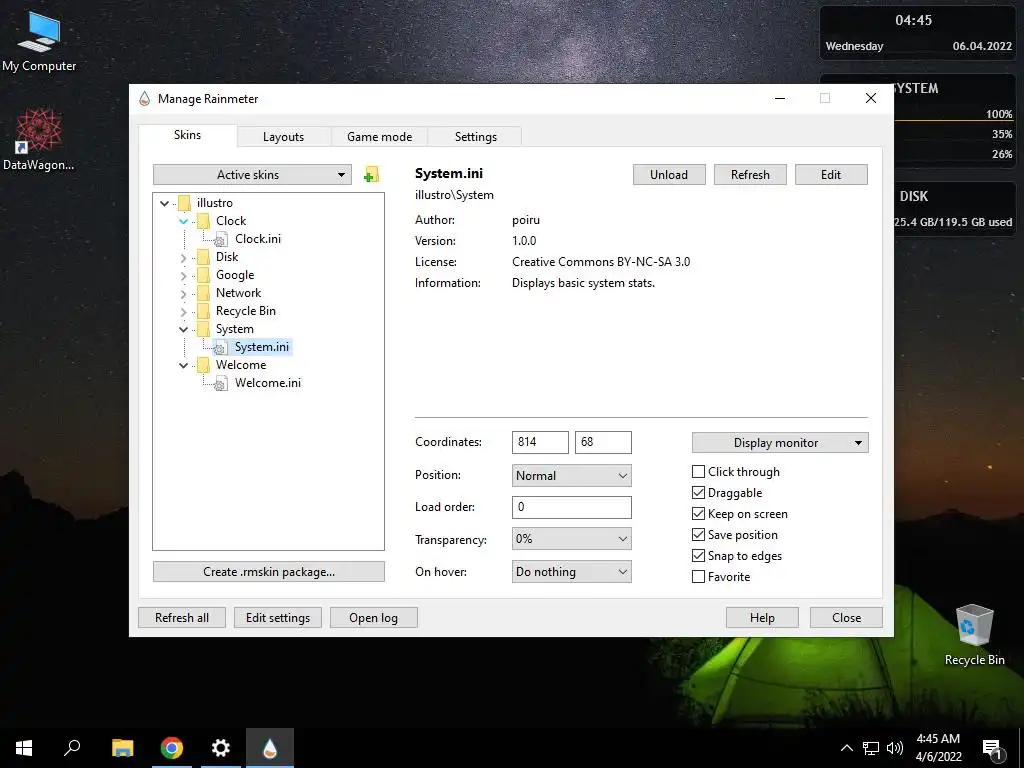Image resolution: width=1024 pixels, height=768 pixels.
Task: Expand the Network folder node
Action: (184, 293)
